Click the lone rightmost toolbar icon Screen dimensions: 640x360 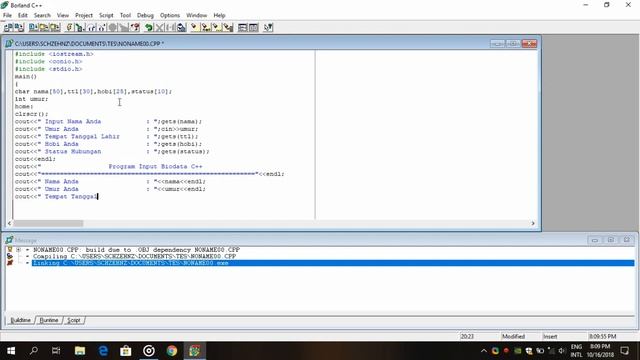click(x=268, y=27)
